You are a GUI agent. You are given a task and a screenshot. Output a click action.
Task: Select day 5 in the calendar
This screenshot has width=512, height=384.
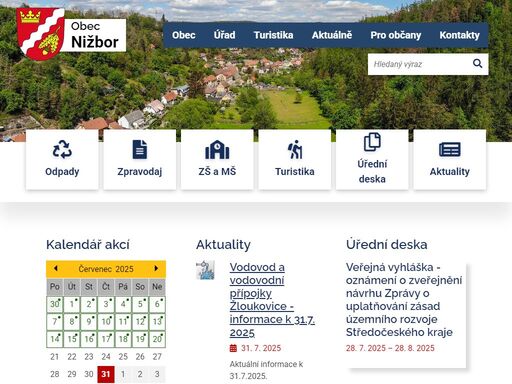tap(140, 304)
